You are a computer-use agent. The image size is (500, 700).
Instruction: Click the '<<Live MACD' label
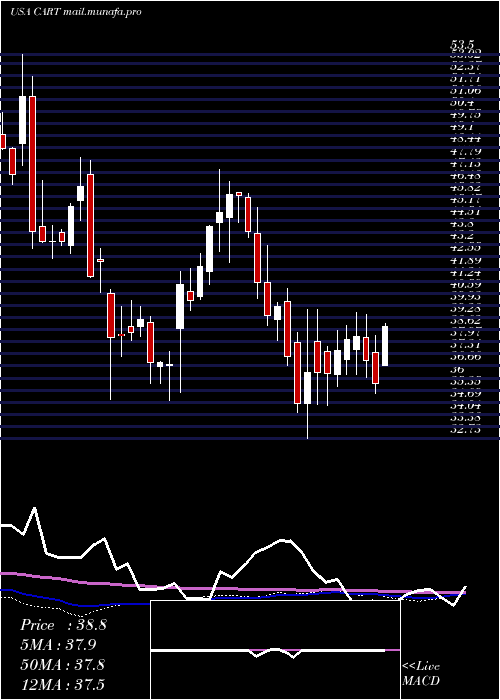(421, 674)
